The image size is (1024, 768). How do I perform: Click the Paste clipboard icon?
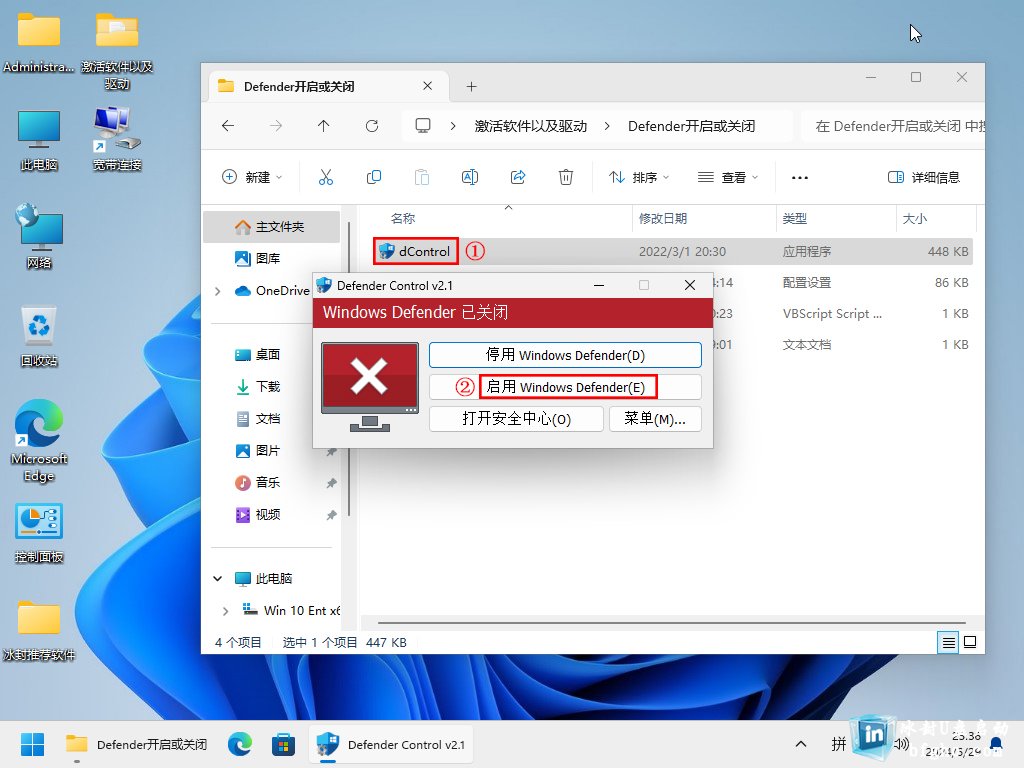click(x=422, y=177)
